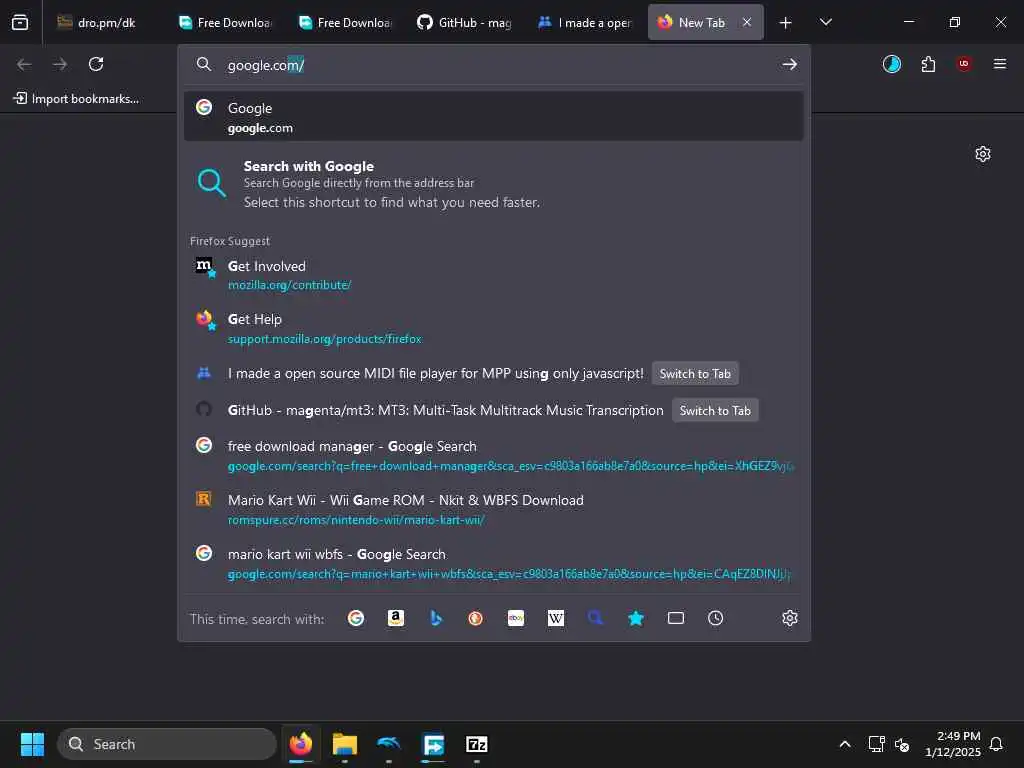Viewport: 1024px width, 768px height.
Task: Open Firefox from the taskbar
Action: click(x=301, y=744)
